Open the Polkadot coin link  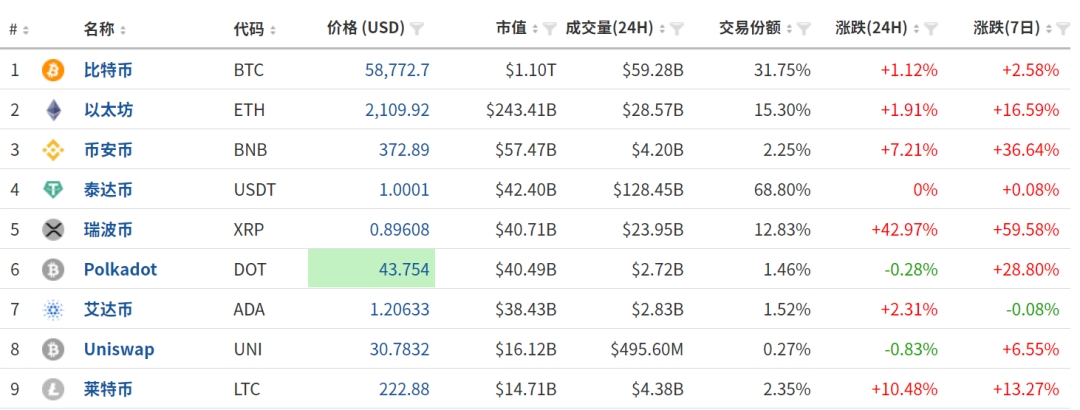[x=120, y=269]
